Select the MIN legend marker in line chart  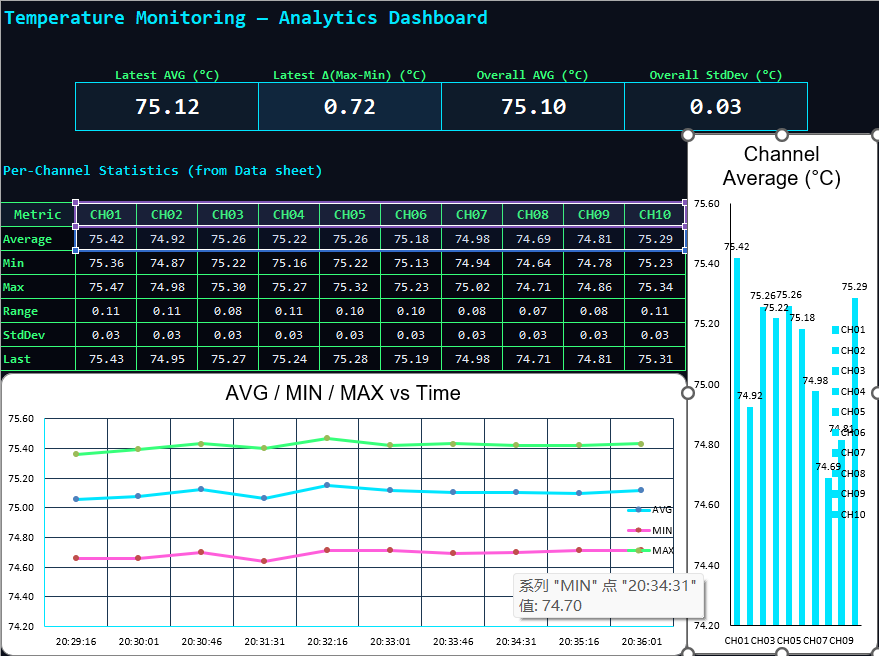coord(638,530)
